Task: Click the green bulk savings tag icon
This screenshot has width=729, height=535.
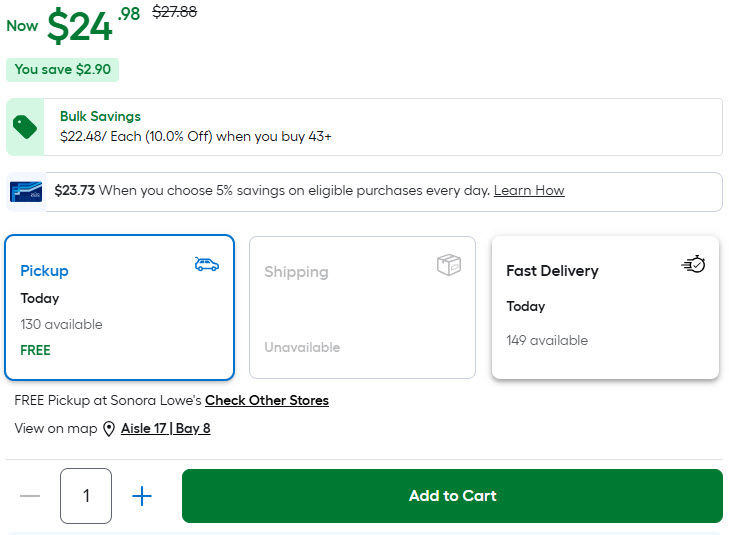Action: coord(25,127)
